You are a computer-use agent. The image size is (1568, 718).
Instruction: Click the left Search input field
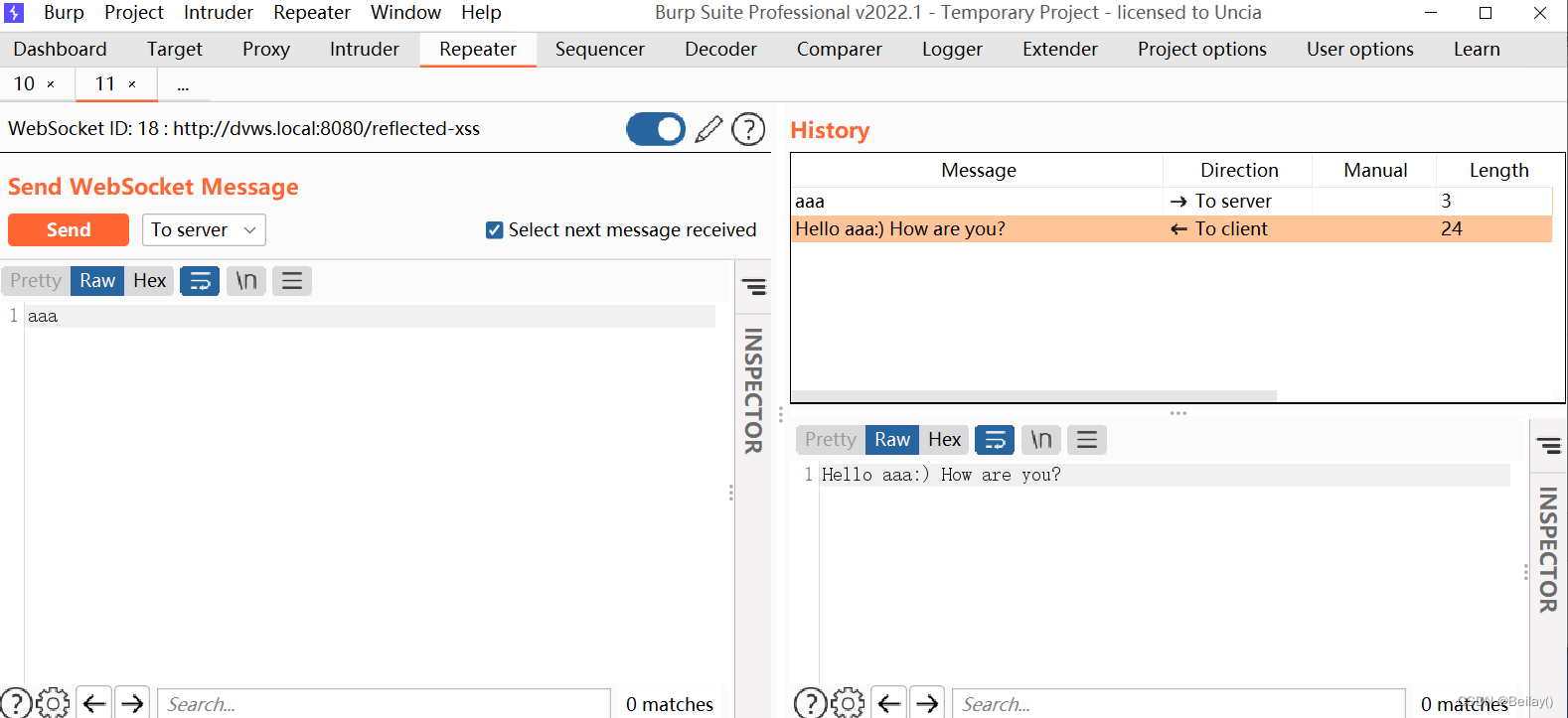[384, 703]
